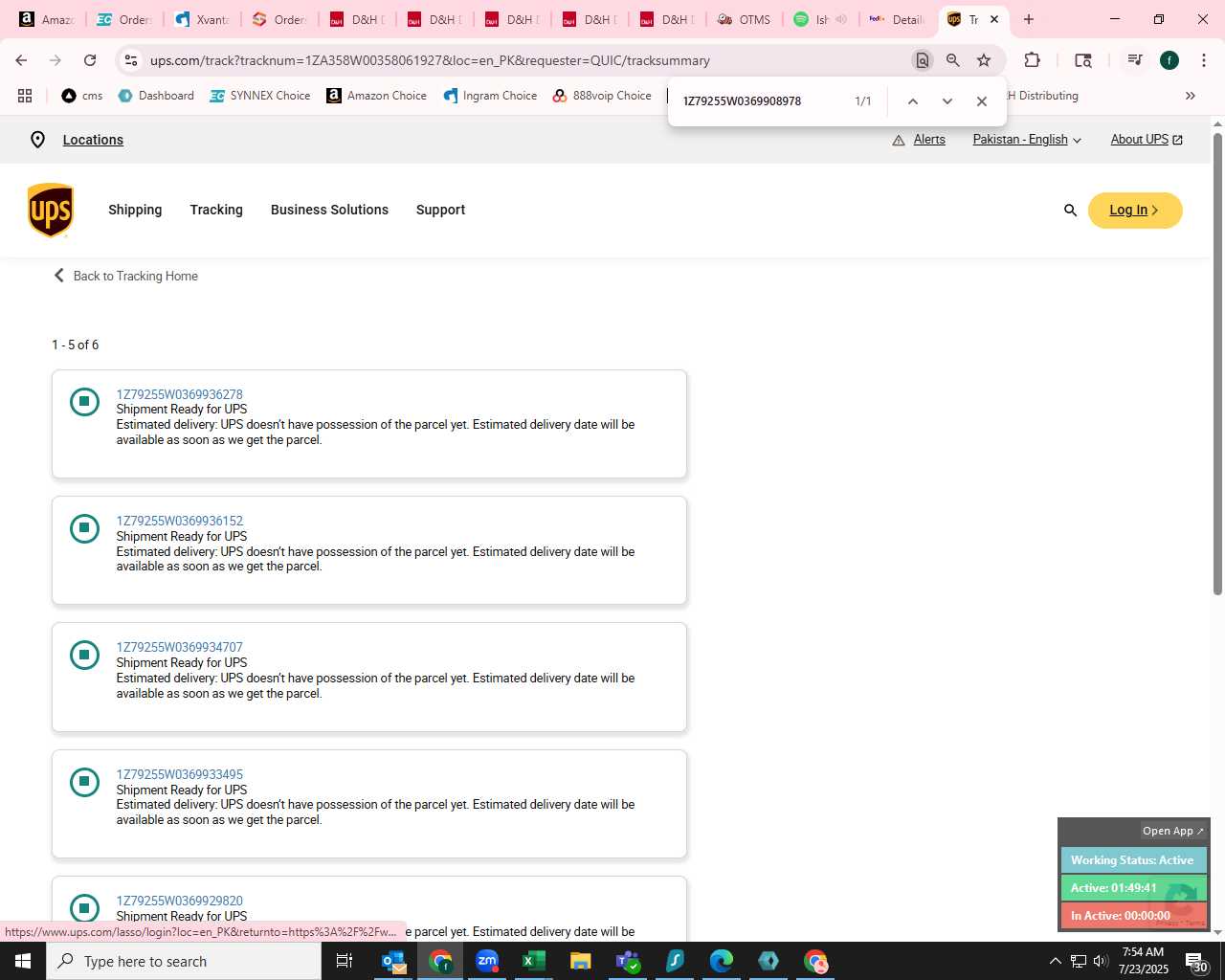Screen dimensions: 1225x980
Task: Click the Log In button
Action: [1135, 211]
